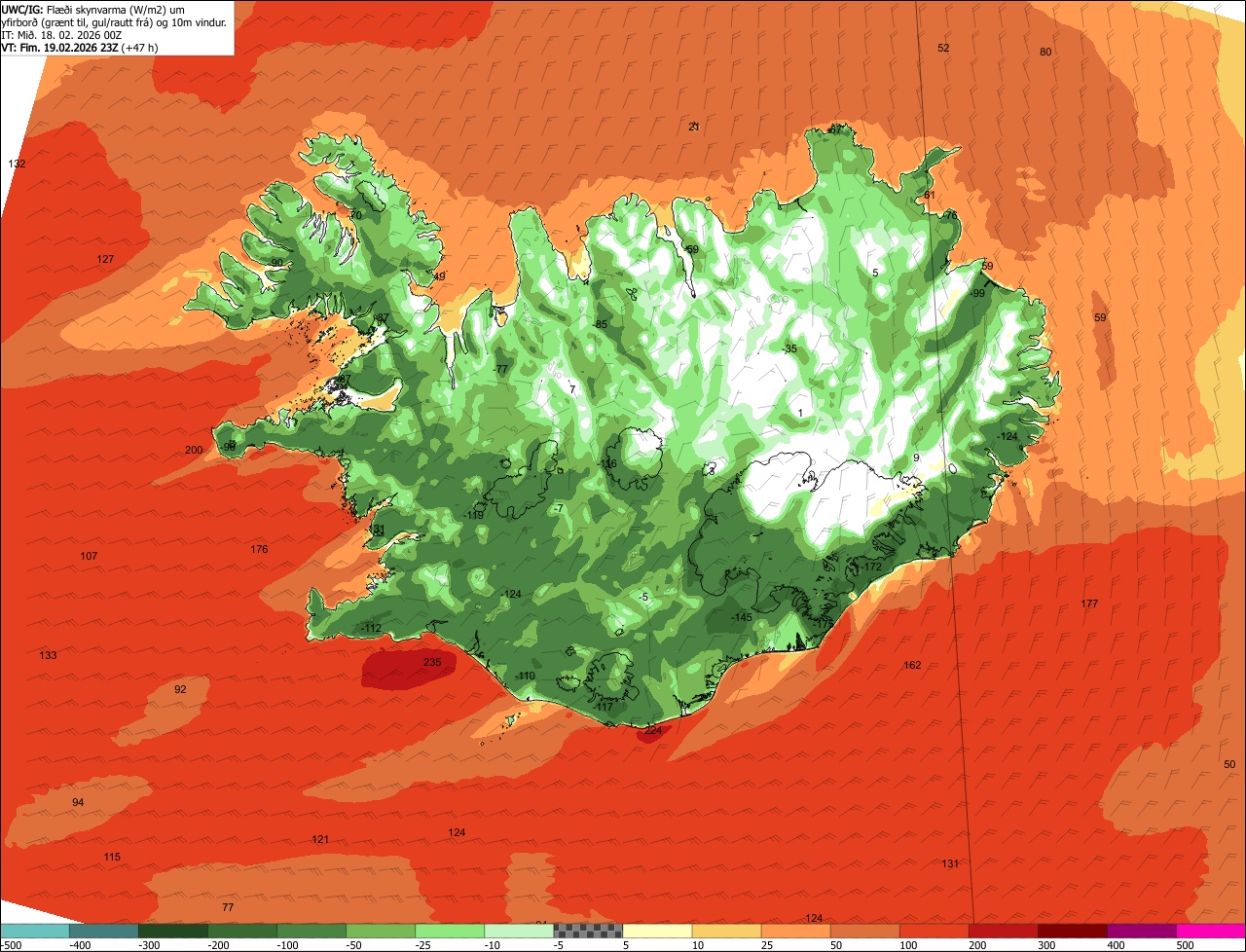Click the -112 value on the southwest peninsula
1246x952 pixels.
371,628
